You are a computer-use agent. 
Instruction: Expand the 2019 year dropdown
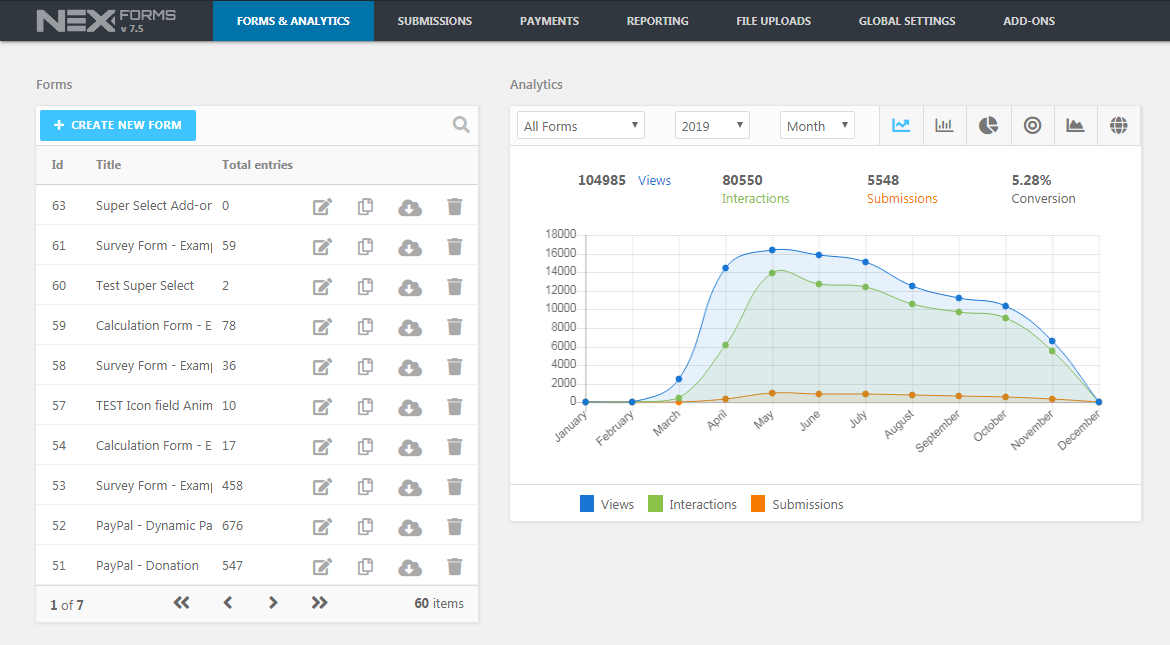[712, 125]
